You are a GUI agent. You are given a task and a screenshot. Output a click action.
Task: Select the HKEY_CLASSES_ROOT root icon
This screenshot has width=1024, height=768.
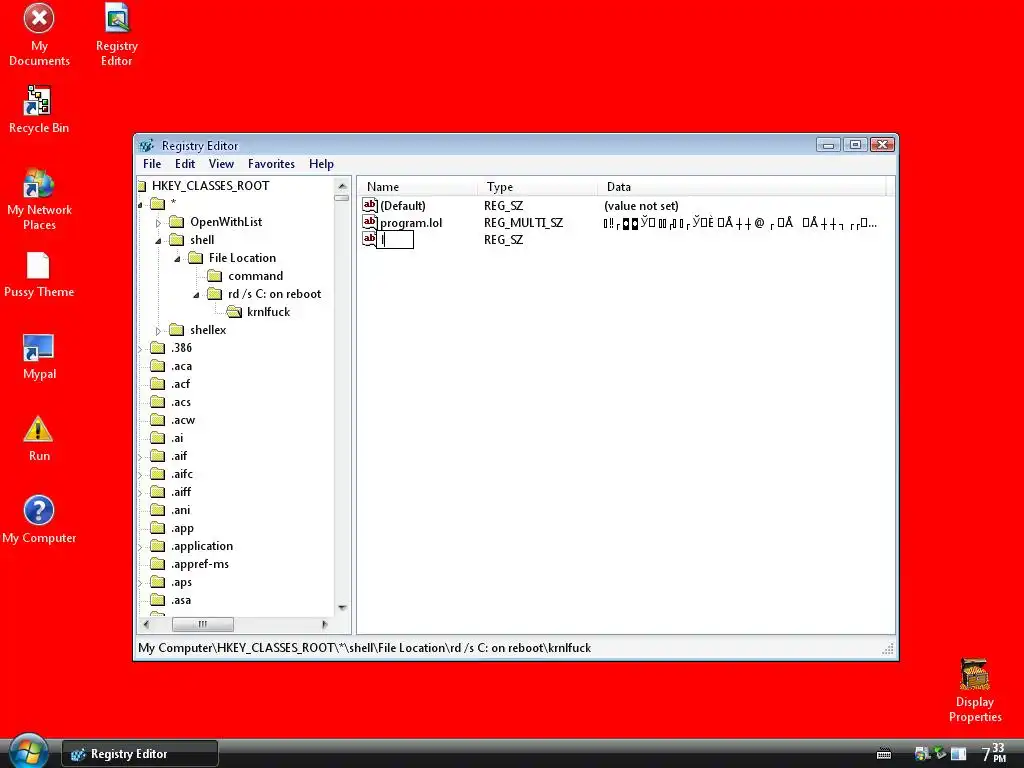pyautogui.click(x=142, y=186)
